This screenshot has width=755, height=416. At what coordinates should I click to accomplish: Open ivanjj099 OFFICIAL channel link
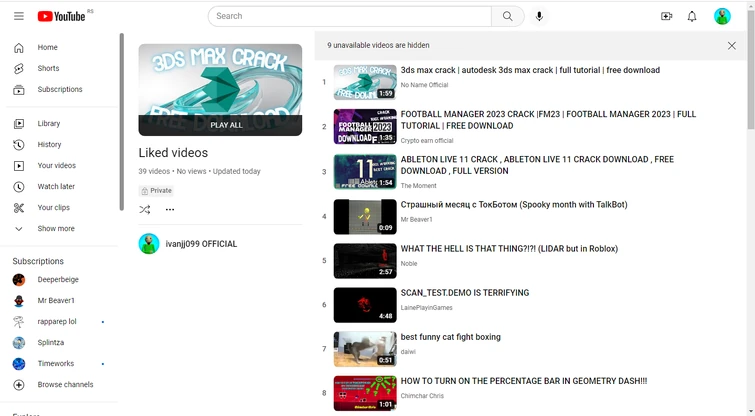[x=201, y=244]
